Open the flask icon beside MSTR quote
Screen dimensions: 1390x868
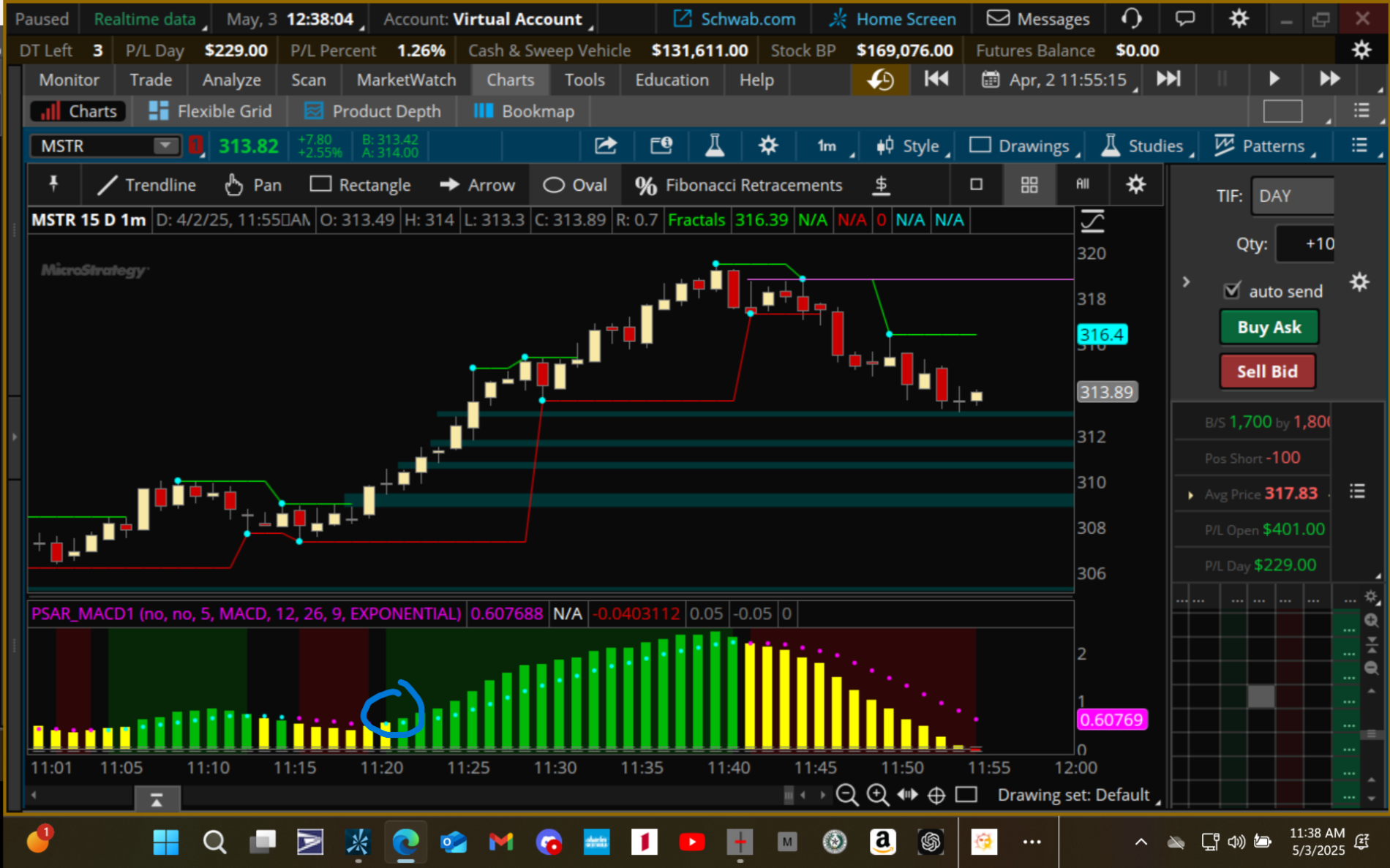[714, 146]
